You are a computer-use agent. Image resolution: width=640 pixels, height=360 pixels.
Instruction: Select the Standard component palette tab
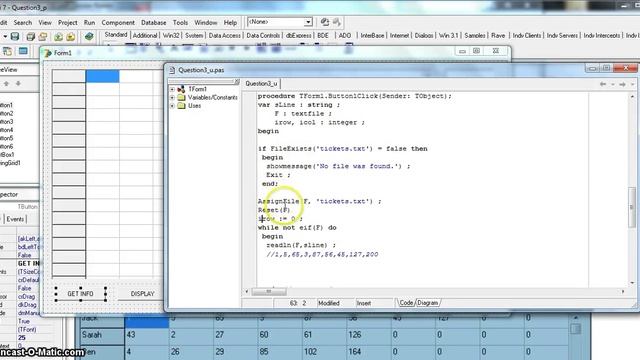pos(116,35)
